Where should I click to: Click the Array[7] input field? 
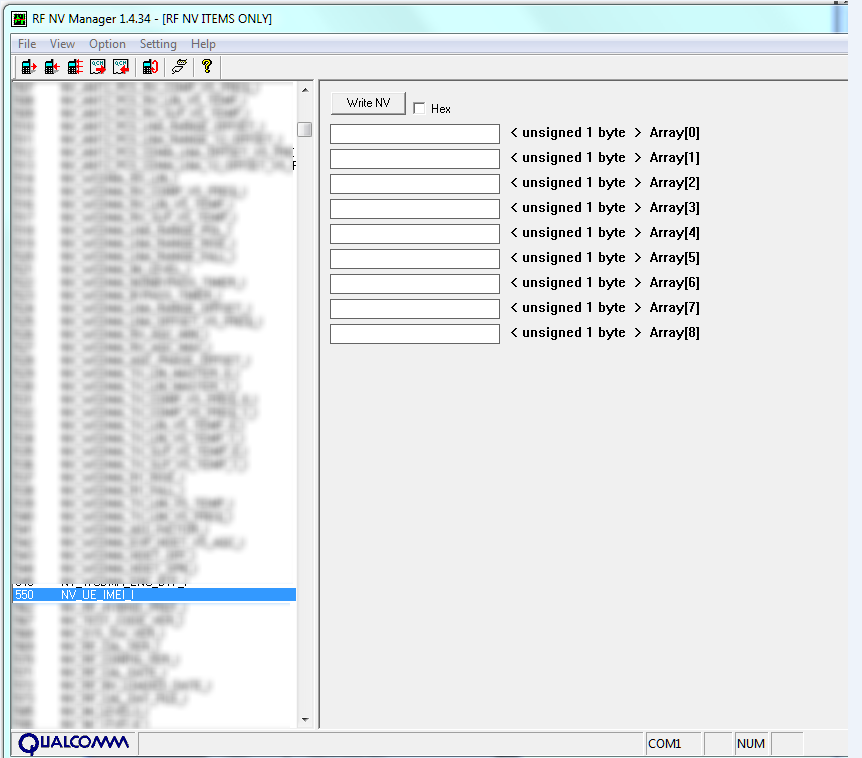[x=415, y=309]
